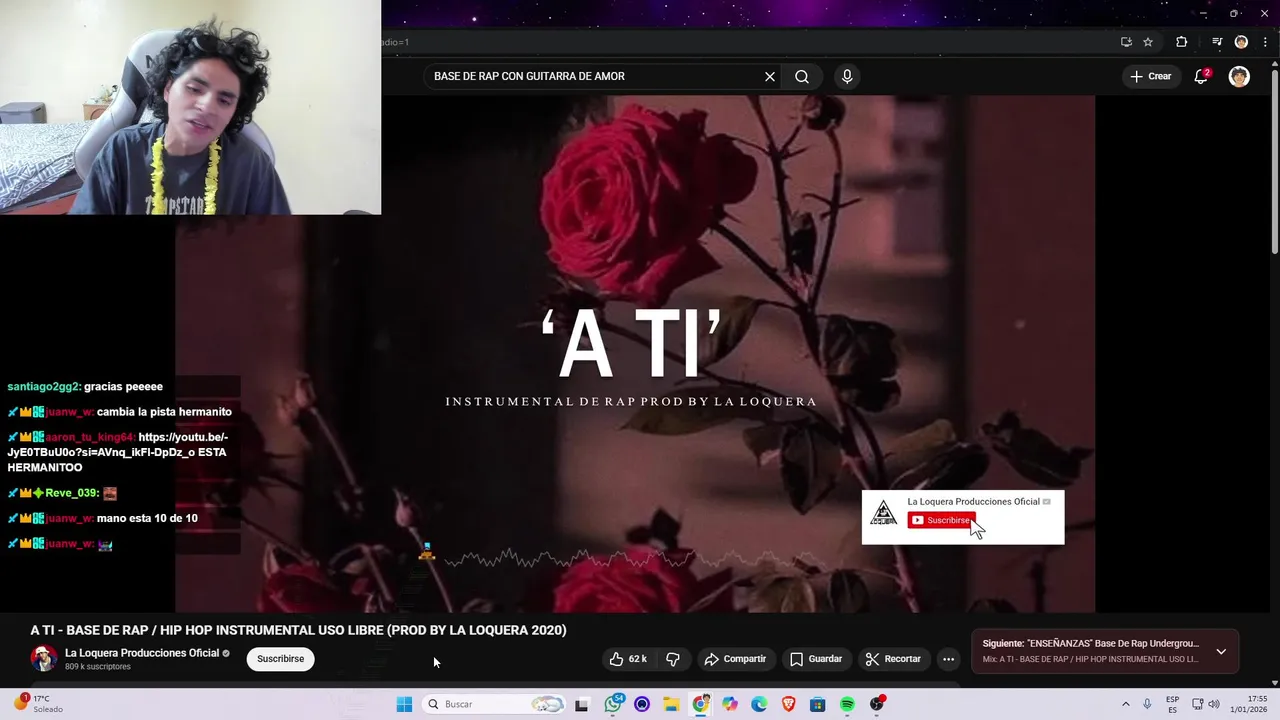Click the page vertical scrollbar
The image size is (1280, 720).
tap(1274, 160)
